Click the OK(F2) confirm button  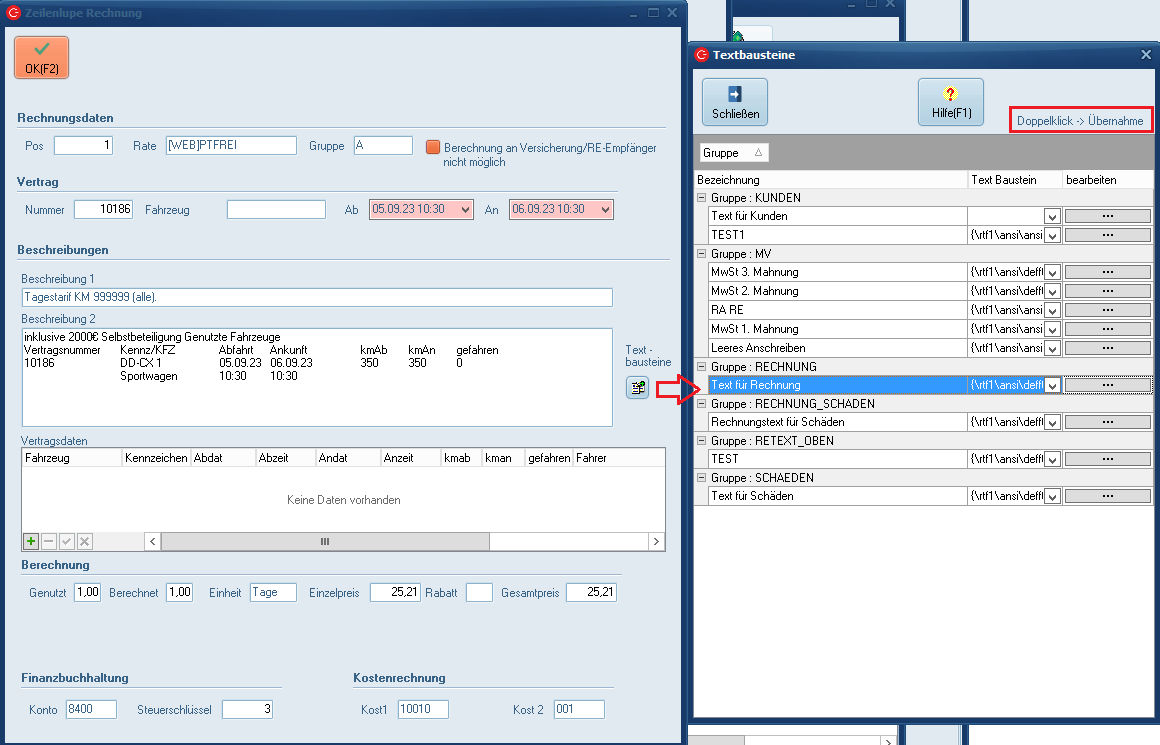(x=41, y=57)
